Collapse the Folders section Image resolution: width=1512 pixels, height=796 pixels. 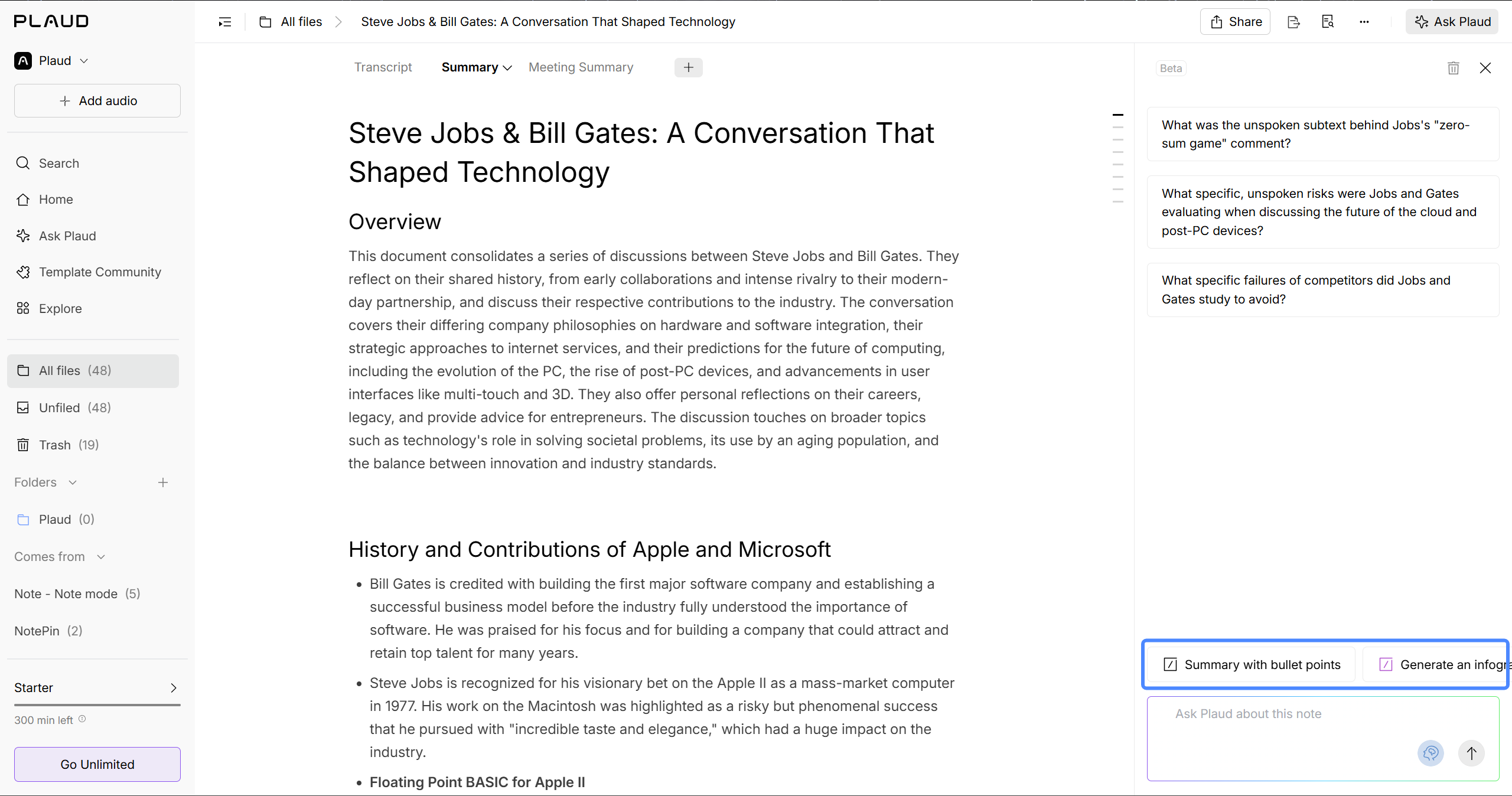pyautogui.click(x=73, y=482)
